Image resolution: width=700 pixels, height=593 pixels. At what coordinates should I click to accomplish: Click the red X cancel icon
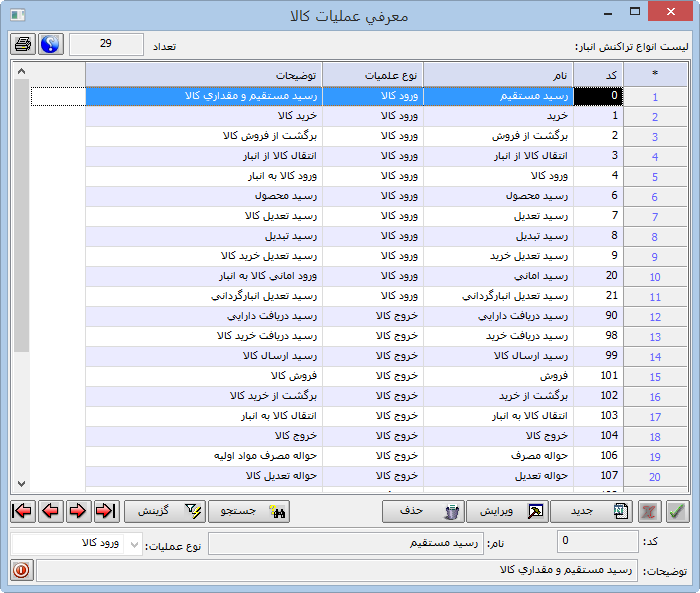tap(650, 511)
